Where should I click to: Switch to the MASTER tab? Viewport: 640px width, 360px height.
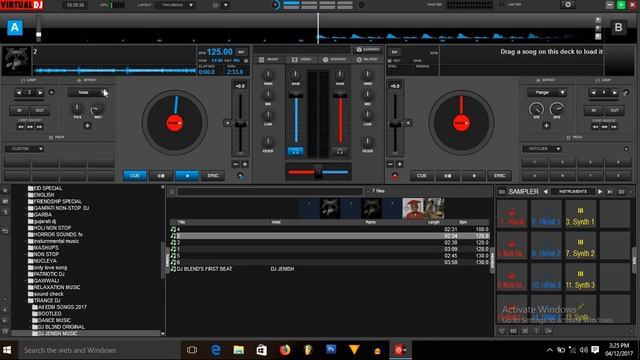[367, 60]
